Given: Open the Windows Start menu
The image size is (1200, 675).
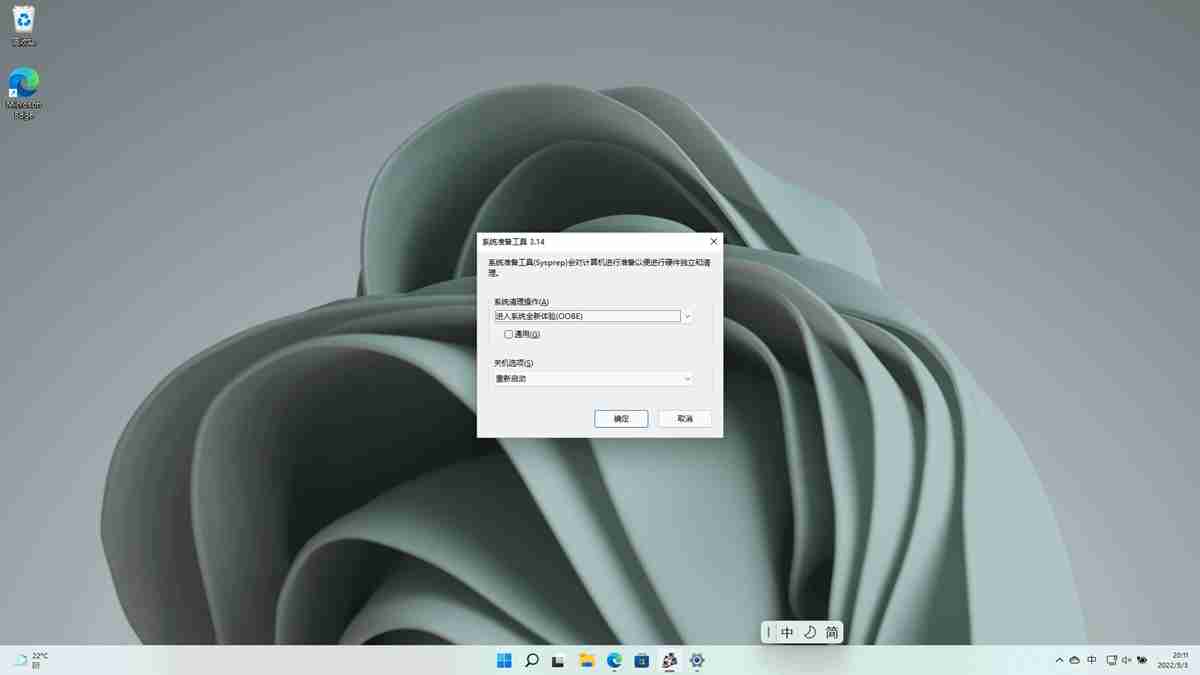Looking at the screenshot, I should click(x=504, y=660).
